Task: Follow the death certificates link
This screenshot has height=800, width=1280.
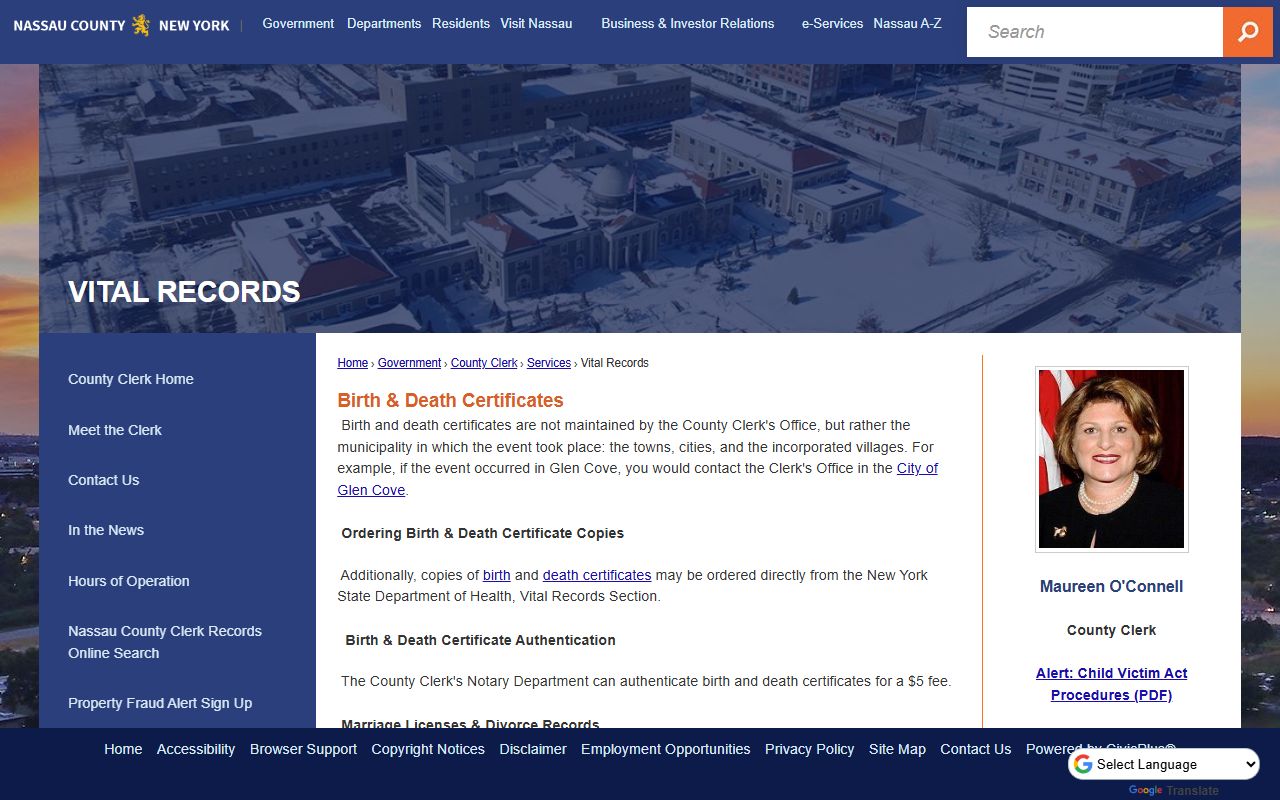Action: tap(596, 575)
